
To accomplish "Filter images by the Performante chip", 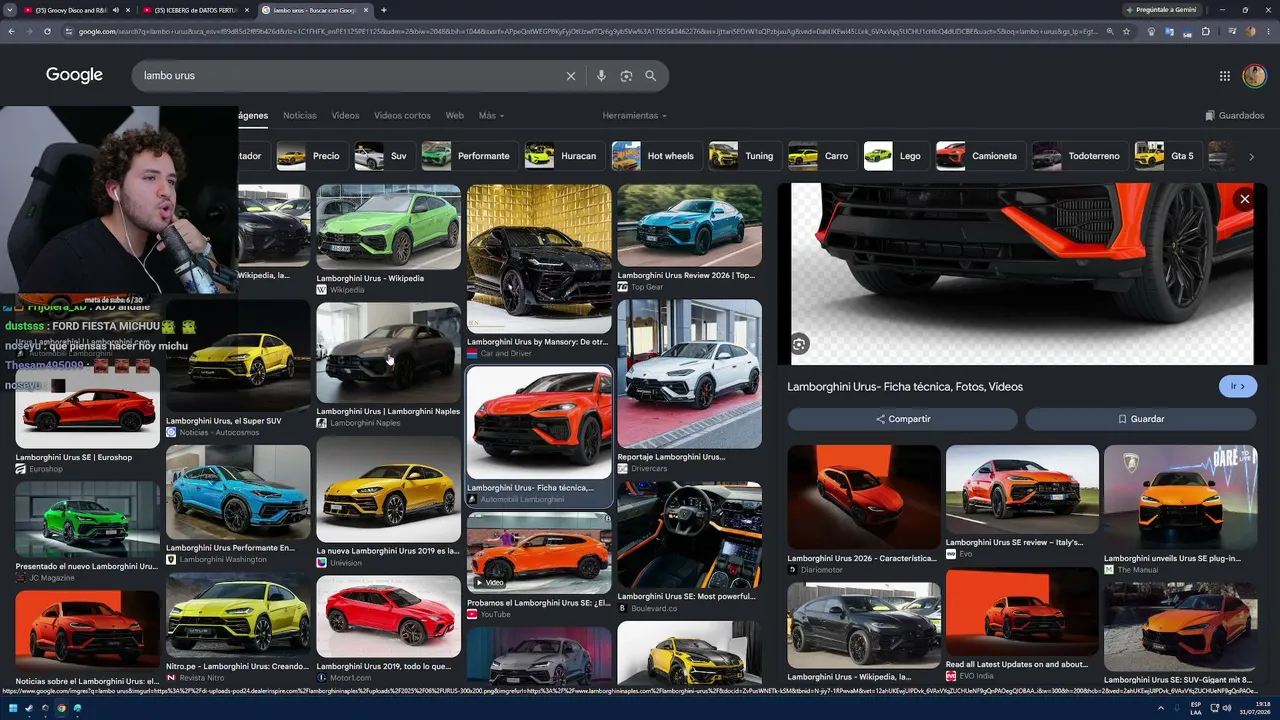I will tap(468, 156).
